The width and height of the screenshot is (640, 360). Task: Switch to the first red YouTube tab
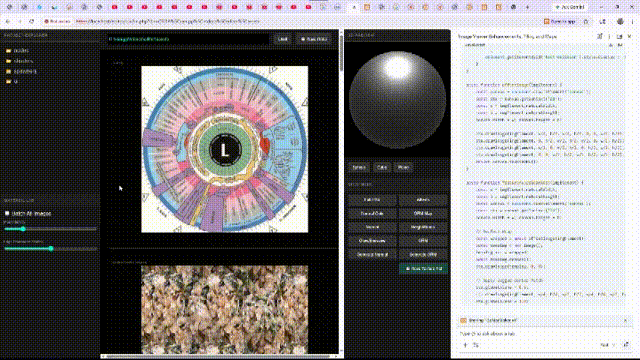point(115,7)
